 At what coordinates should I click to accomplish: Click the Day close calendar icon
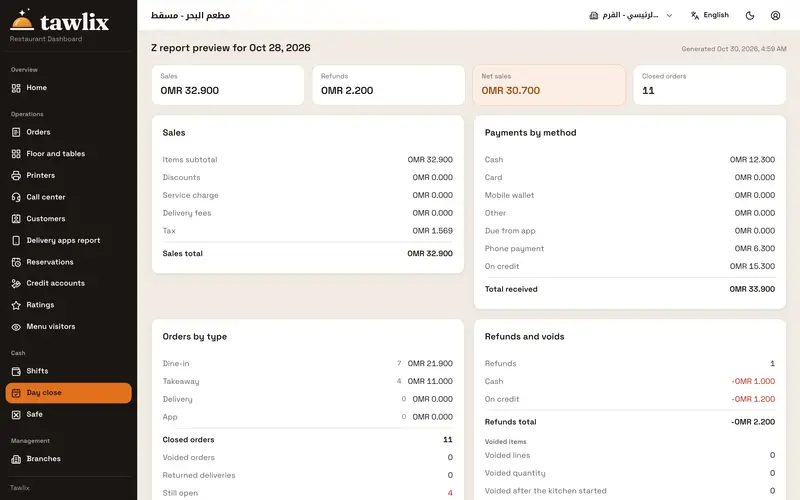pyautogui.click(x=16, y=393)
